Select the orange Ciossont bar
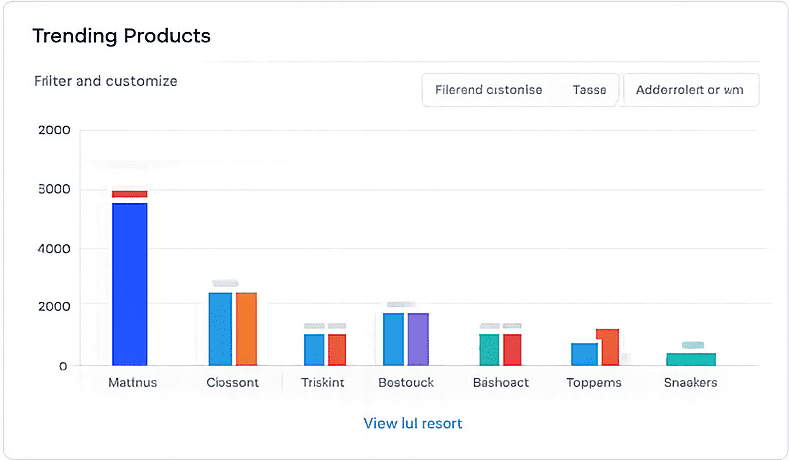The height and width of the screenshot is (460, 789). tap(247, 329)
